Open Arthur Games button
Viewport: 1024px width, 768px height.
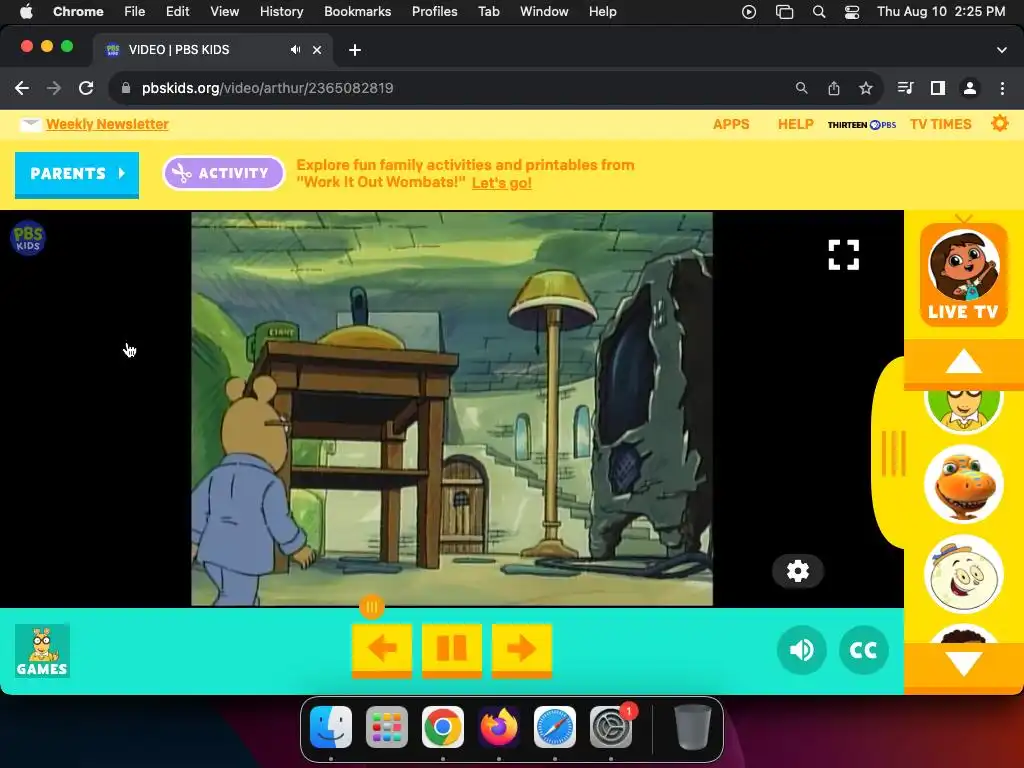(x=42, y=650)
